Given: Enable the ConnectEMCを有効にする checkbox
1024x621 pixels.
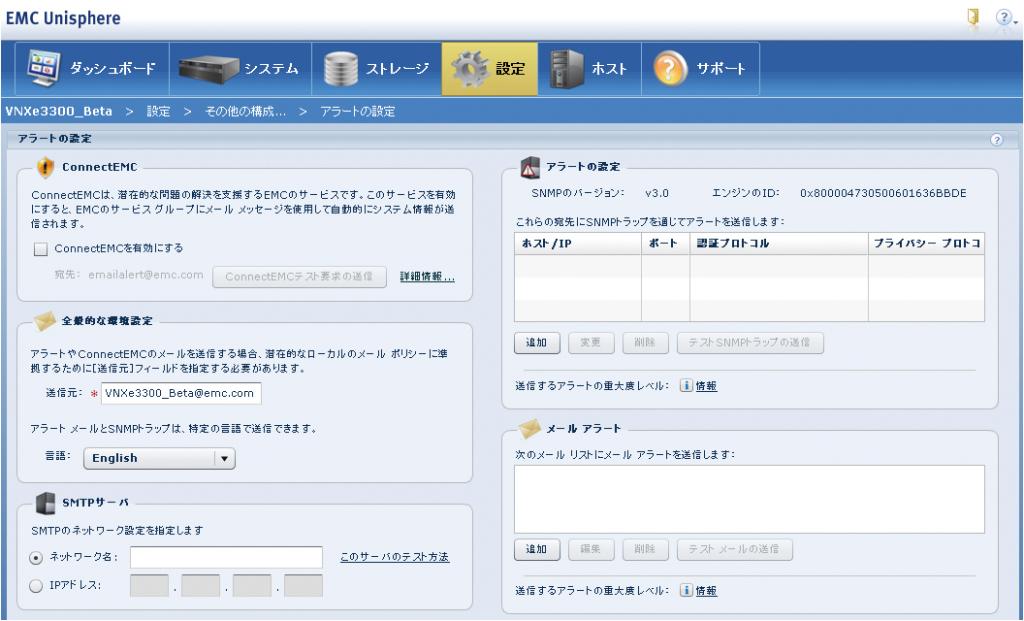Looking at the screenshot, I should click(x=41, y=249).
